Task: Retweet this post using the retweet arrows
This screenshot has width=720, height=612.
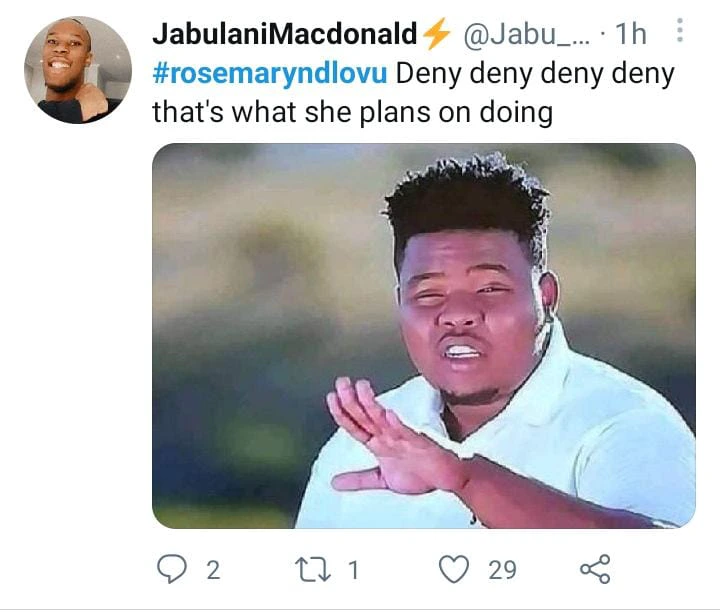Action: click(312, 569)
